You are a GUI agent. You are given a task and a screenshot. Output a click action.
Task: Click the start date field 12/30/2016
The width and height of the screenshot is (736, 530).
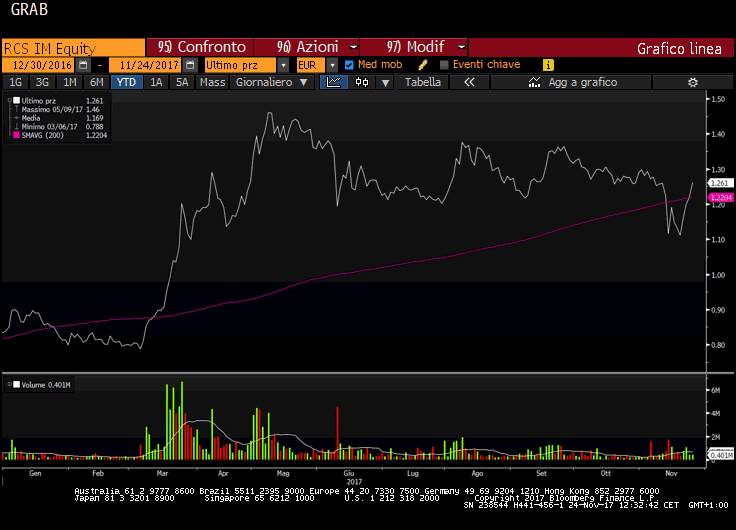[46, 64]
